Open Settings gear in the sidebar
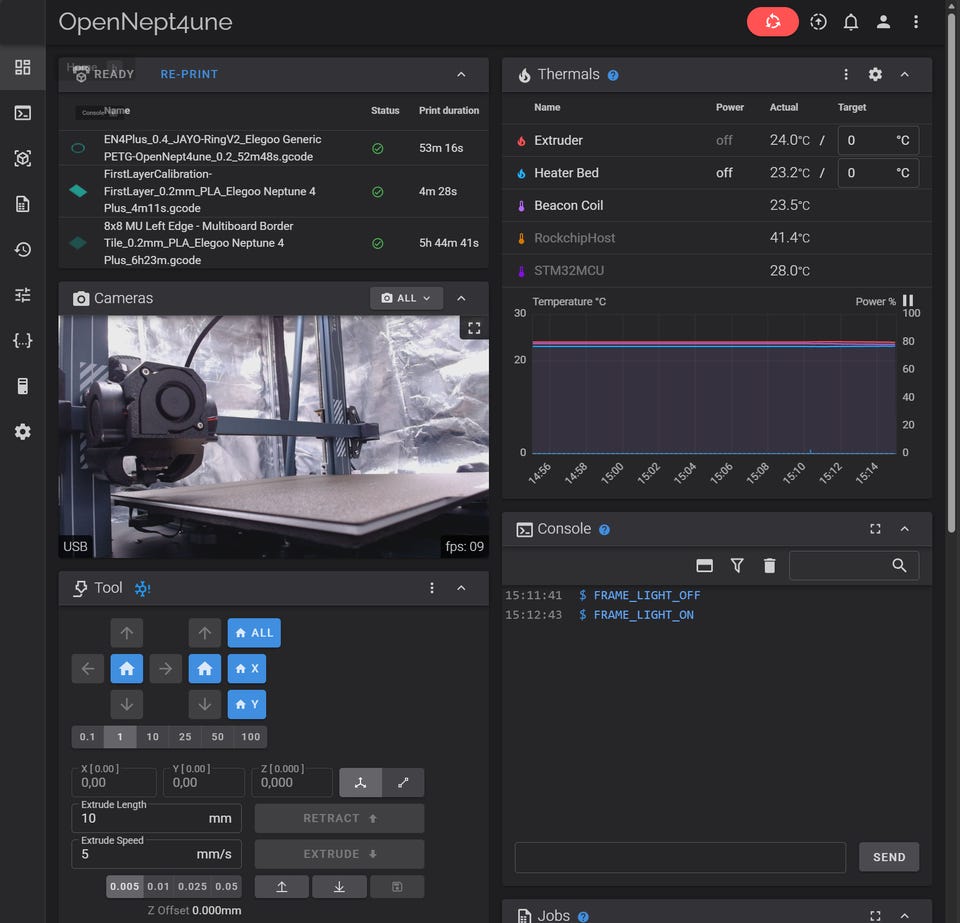 23,432
